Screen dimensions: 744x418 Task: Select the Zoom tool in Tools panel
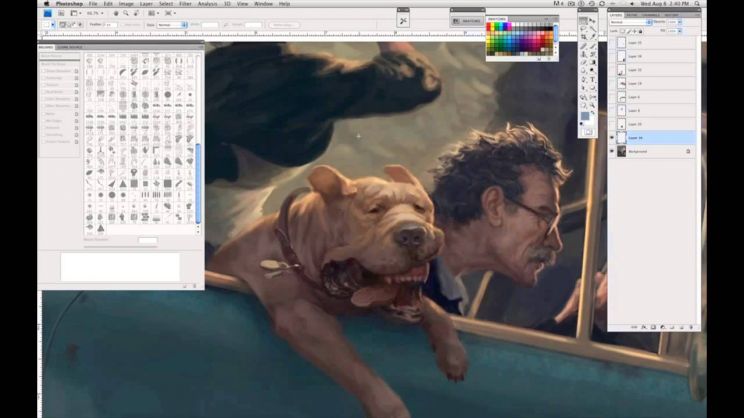click(x=593, y=105)
